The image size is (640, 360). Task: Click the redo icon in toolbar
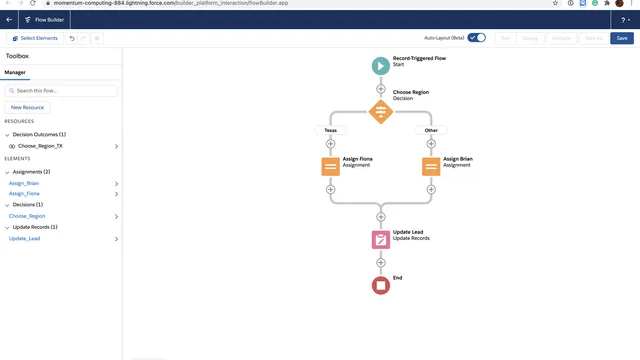point(83,38)
